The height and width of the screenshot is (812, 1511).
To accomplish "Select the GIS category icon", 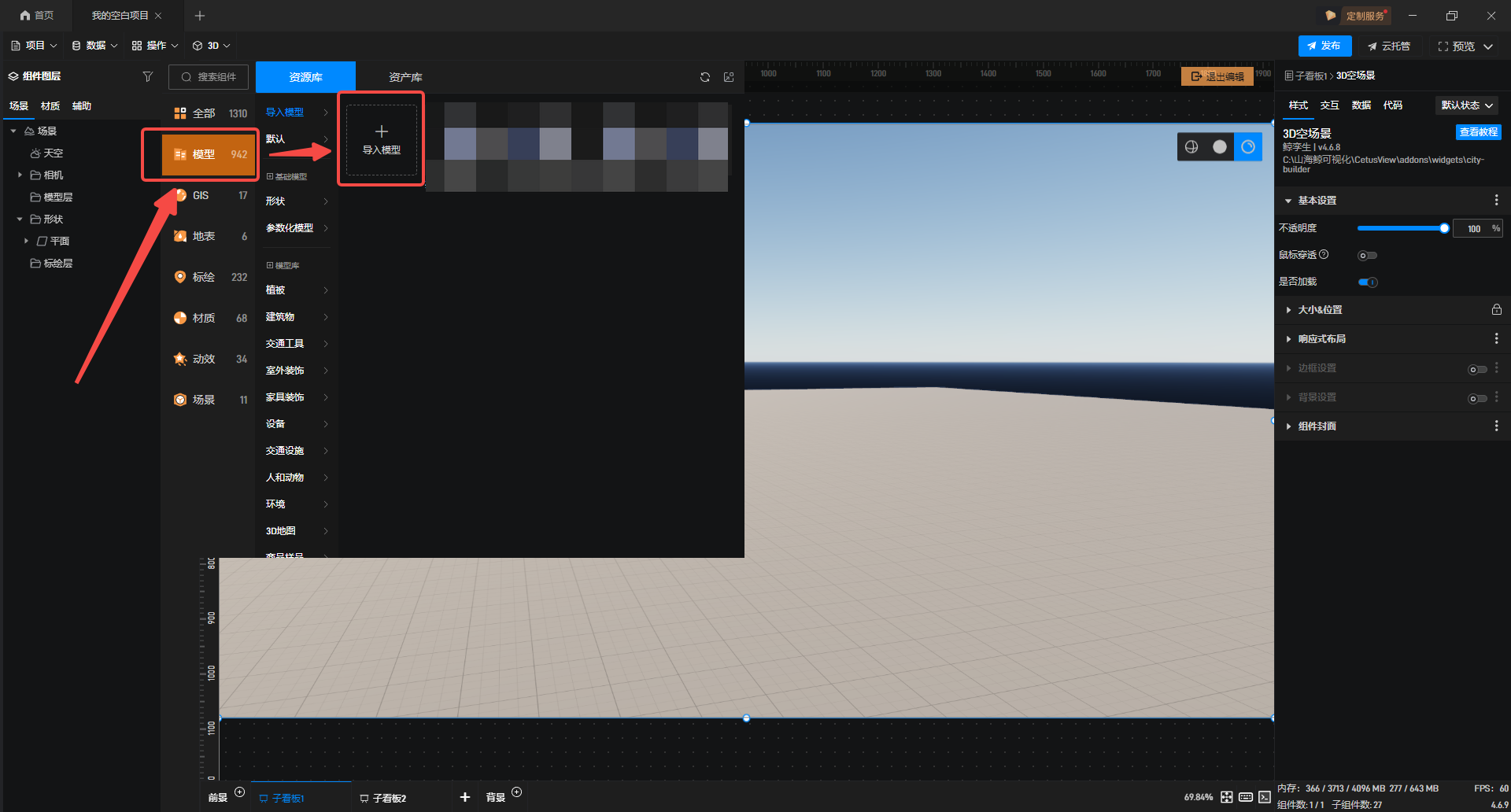I will click(x=180, y=195).
